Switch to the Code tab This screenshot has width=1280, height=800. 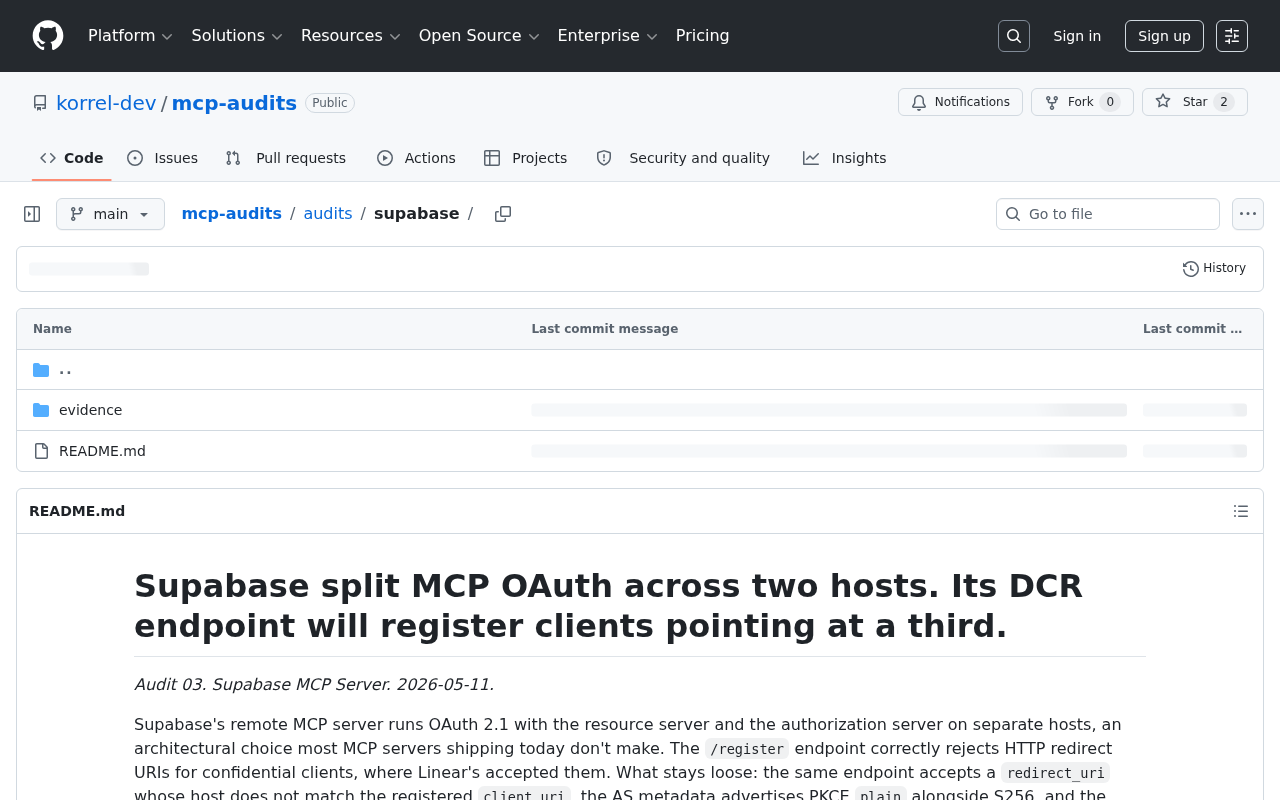coord(72,158)
